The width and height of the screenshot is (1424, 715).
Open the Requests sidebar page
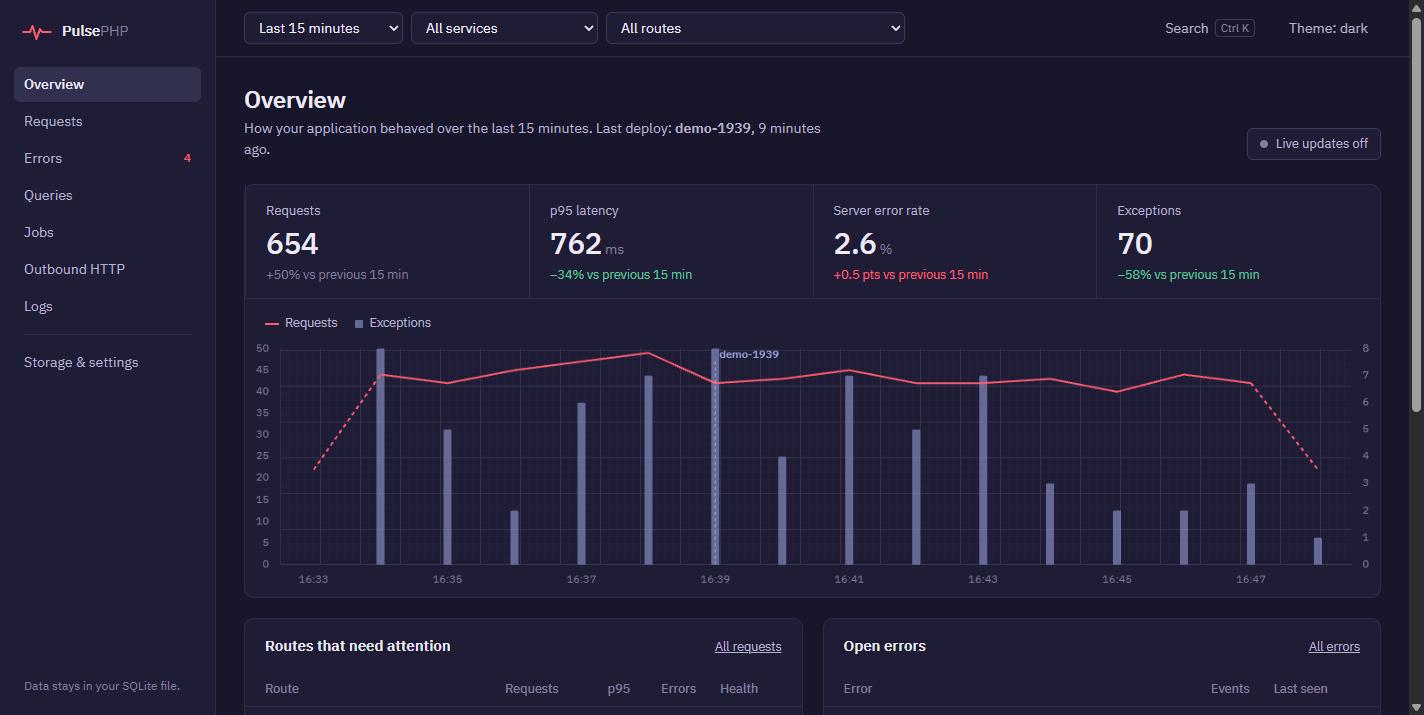click(x=107, y=121)
